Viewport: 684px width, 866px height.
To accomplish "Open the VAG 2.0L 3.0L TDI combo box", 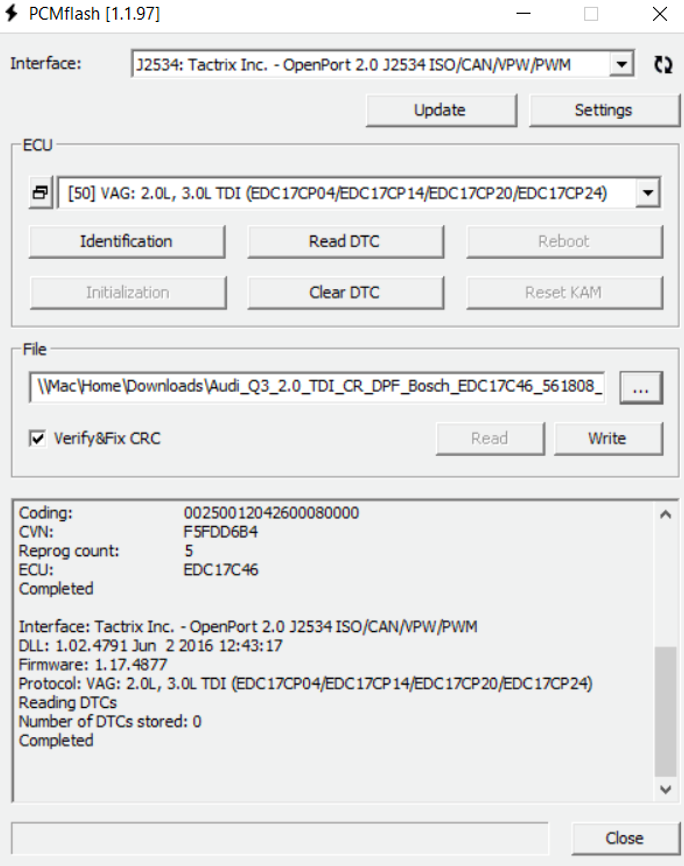I will pyautogui.click(x=359, y=193).
